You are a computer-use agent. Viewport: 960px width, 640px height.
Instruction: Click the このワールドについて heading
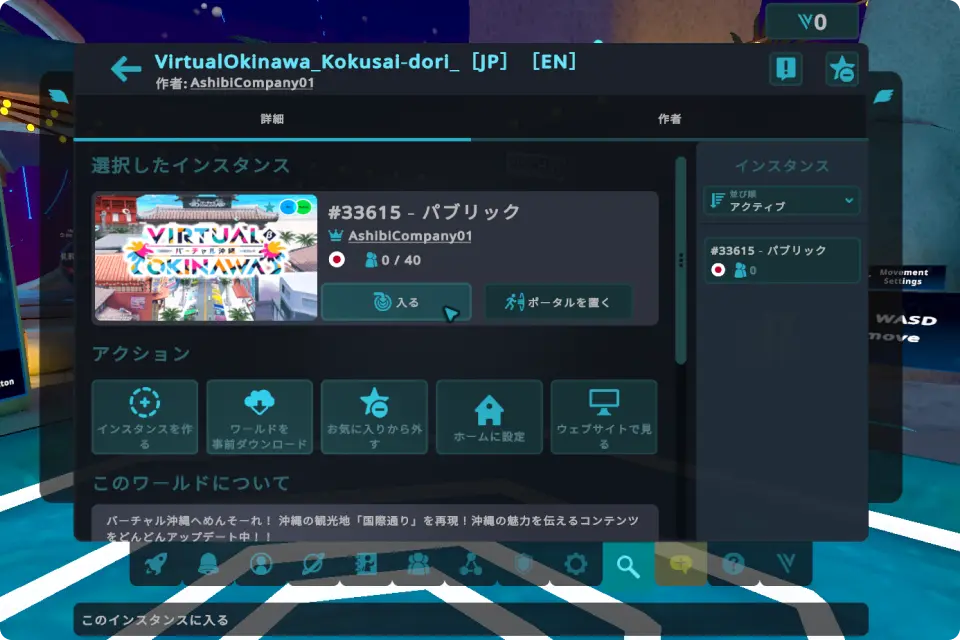tap(191, 483)
